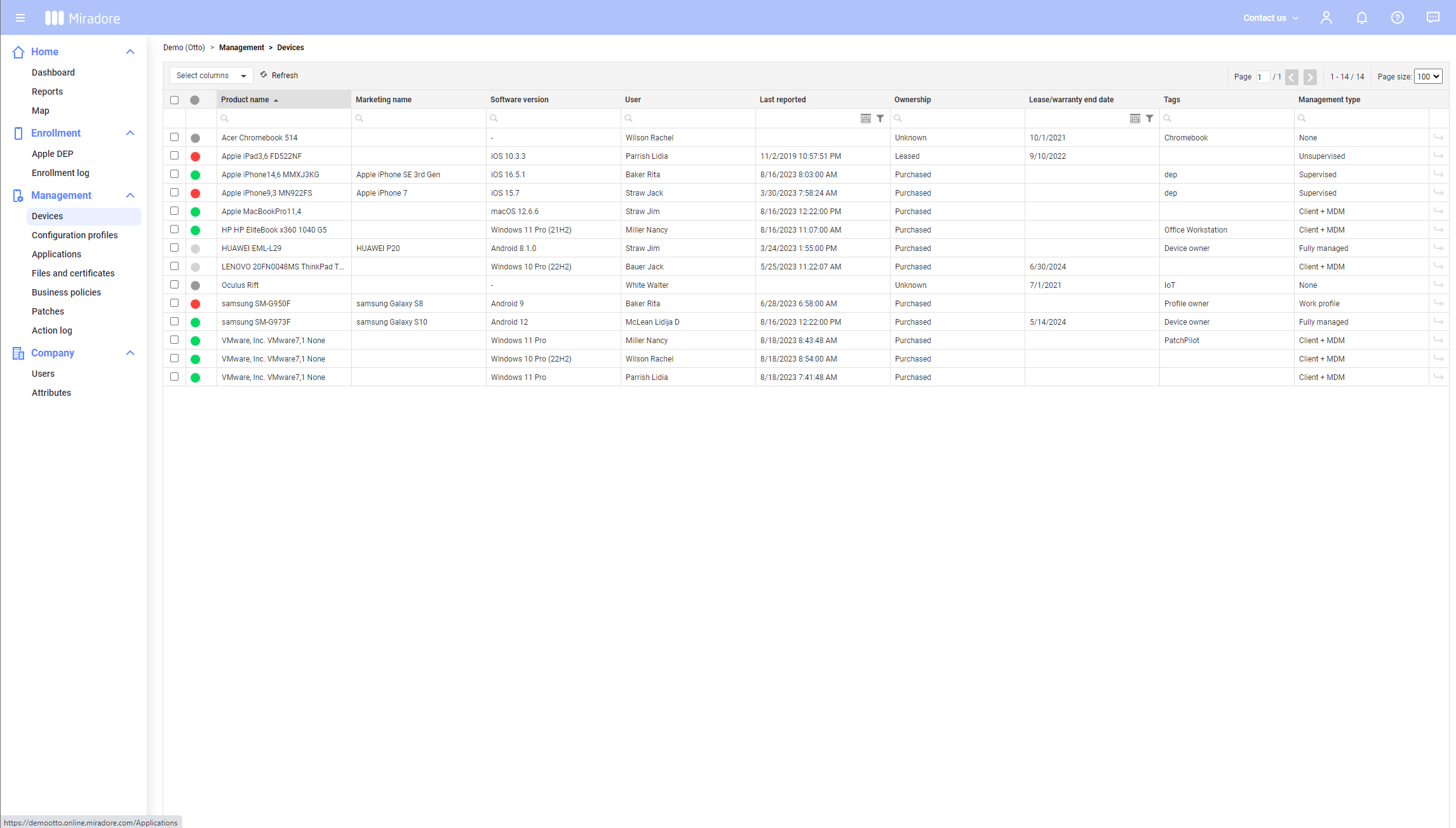Check the samsung SM-G950F row checkbox
The width and height of the screenshot is (1456, 828).
[175, 303]
